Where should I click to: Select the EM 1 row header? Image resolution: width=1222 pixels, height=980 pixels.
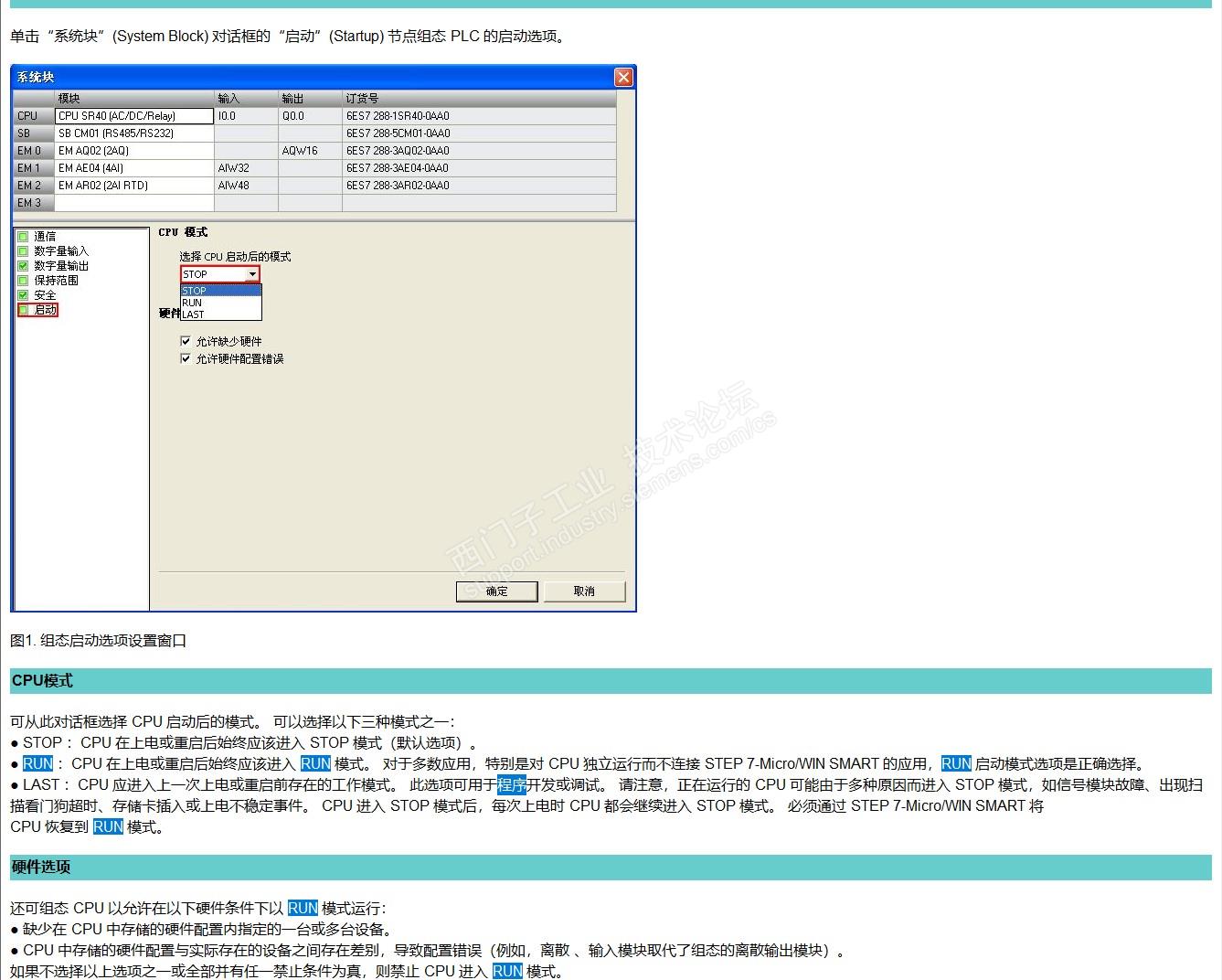click(x=34, y=168)
